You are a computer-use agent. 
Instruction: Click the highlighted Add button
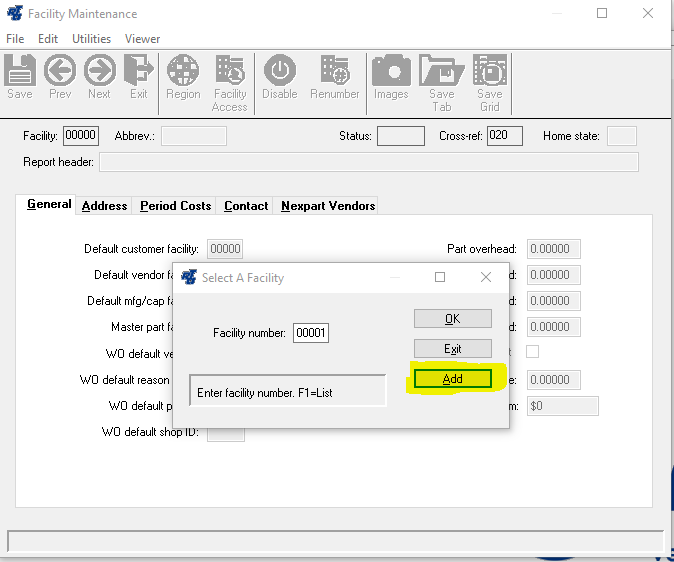[452, 379]
